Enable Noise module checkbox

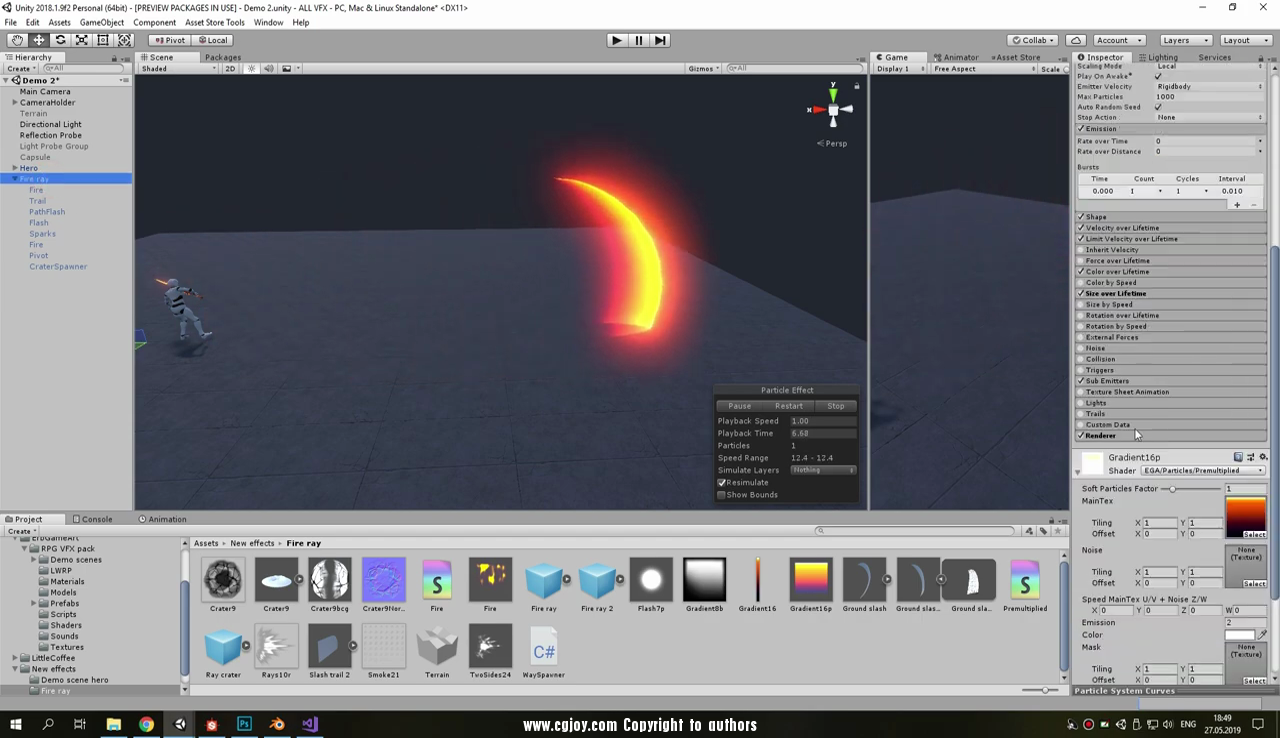point(1081,348)
